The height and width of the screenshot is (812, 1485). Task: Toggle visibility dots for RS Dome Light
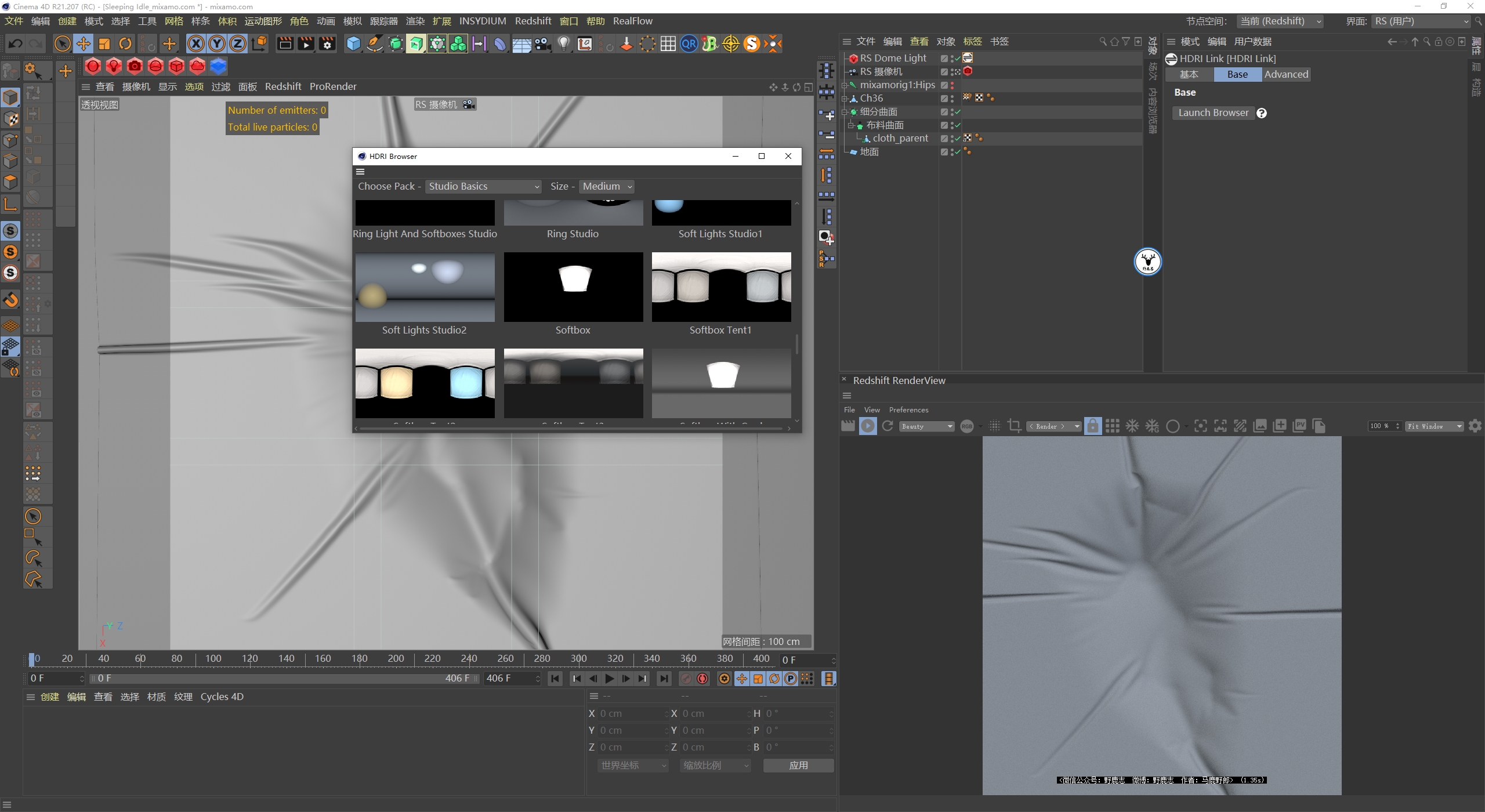point(952,58)
